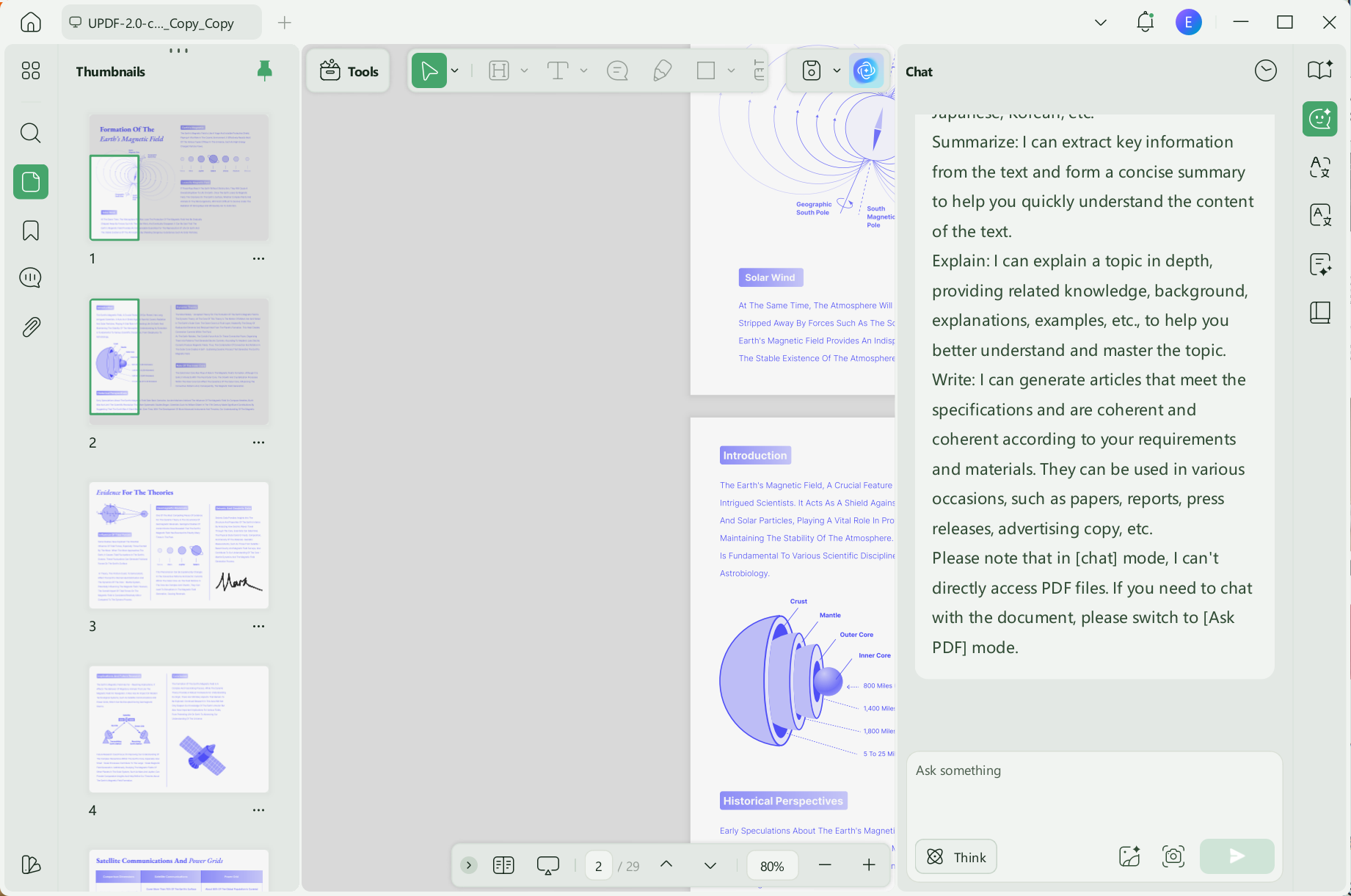Open Ask PDF mode book icon
This screenshot has height=896, width=1351.
[1319, 70]
